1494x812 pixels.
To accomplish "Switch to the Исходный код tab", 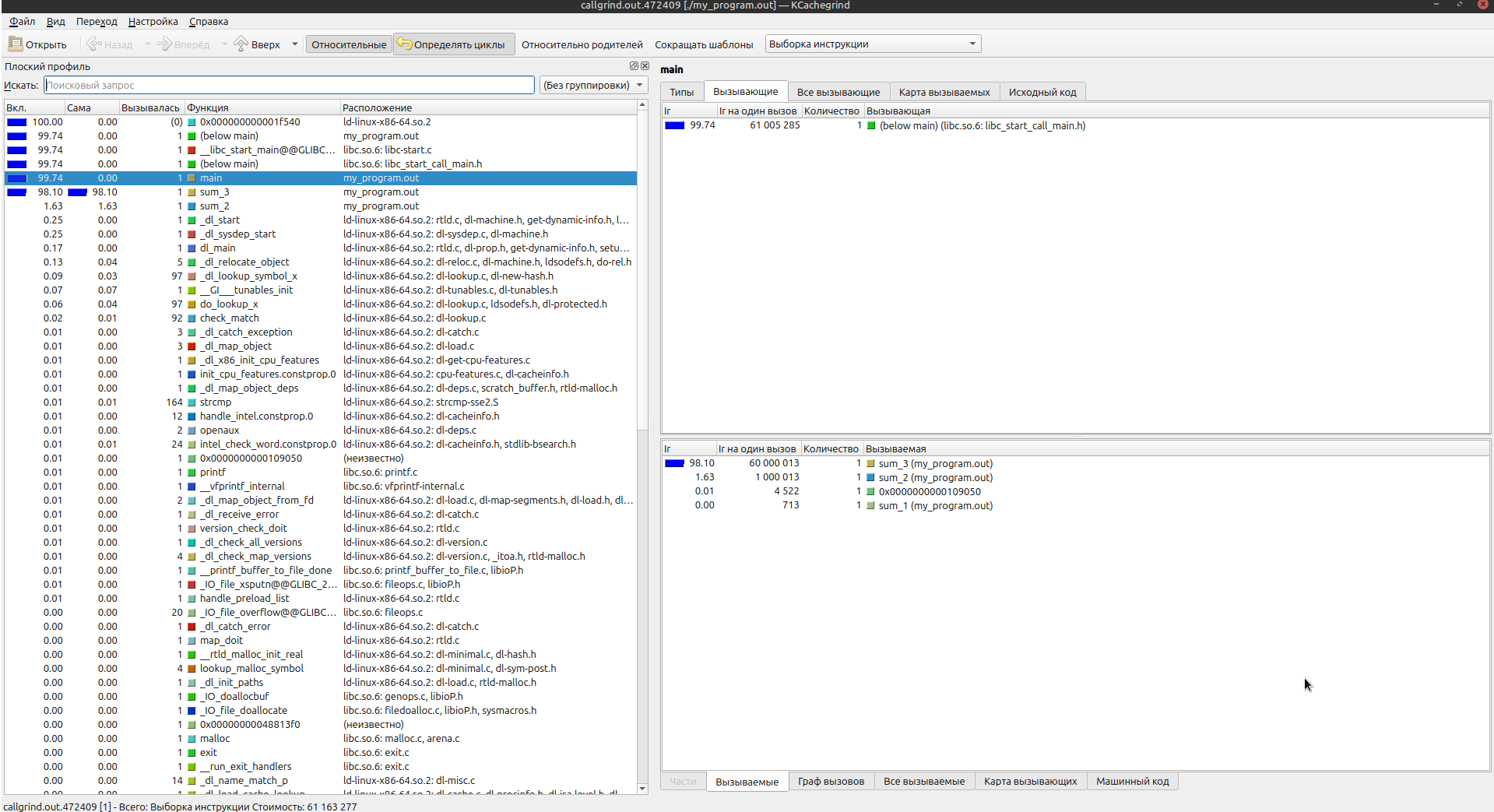I will click(1042, 93).
